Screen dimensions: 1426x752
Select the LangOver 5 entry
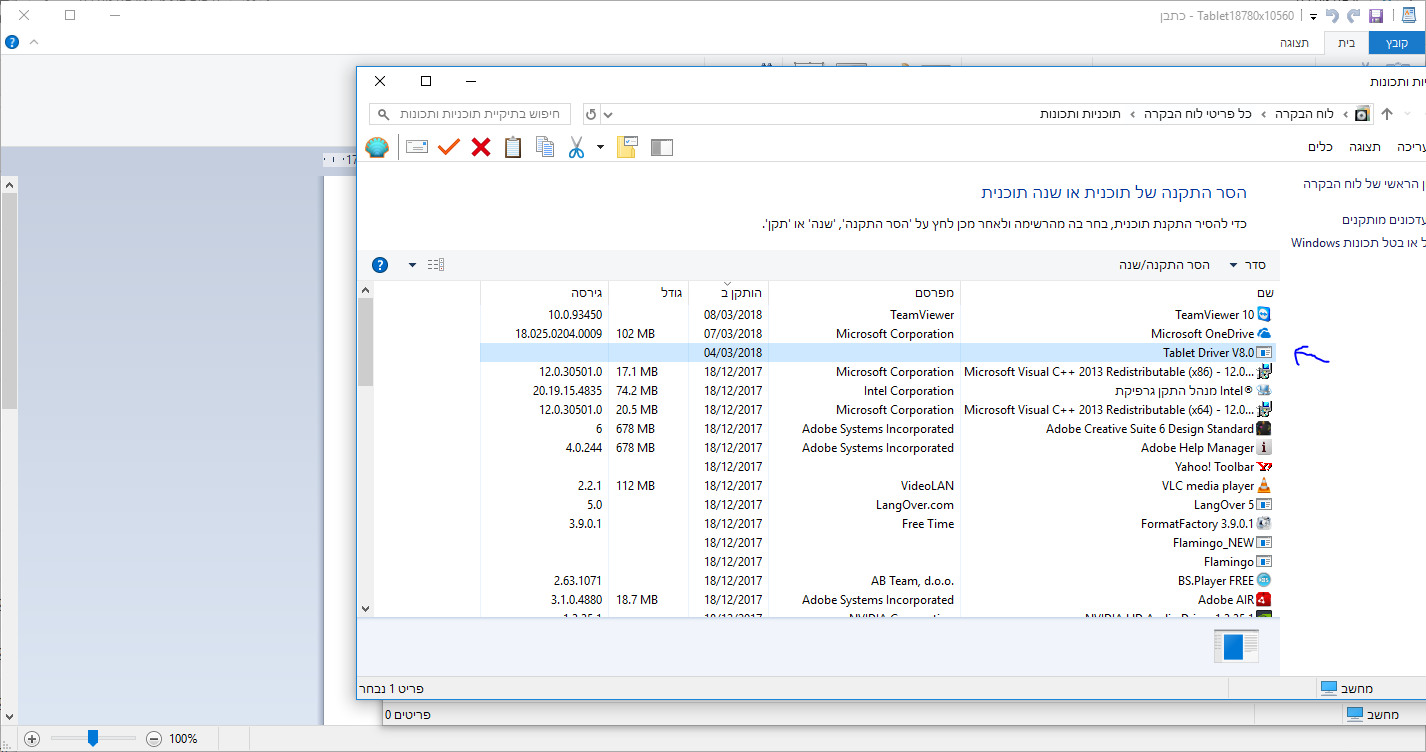(x=878, y=505)
